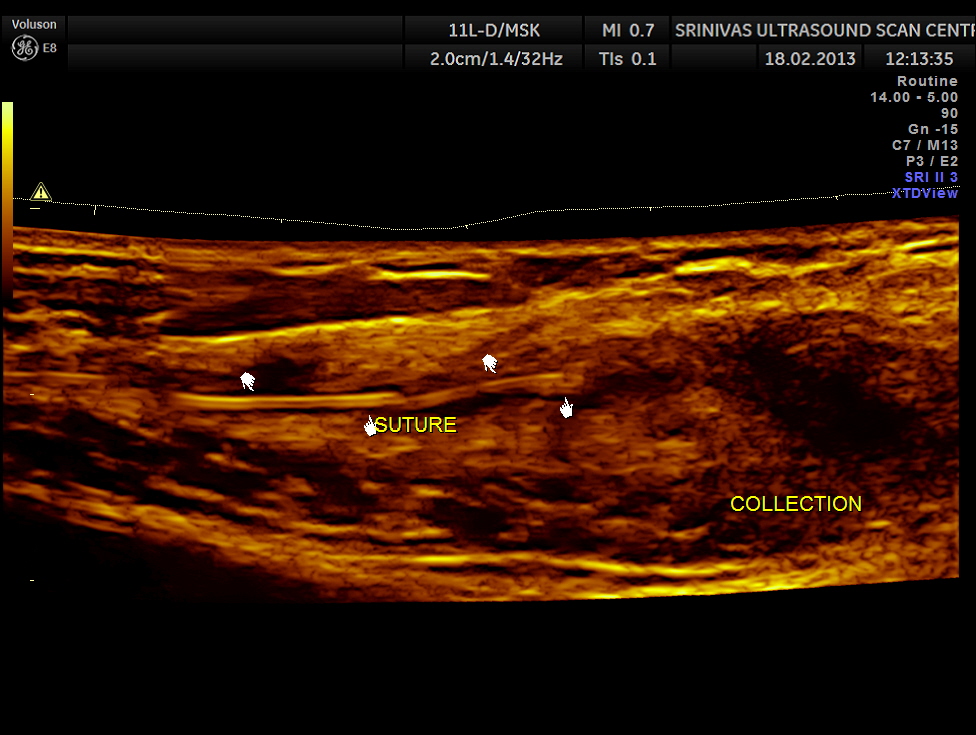The height and width of the screenshot is (735, 976).
Task: Click the MI 0.7 indicator
Action: pos(628,30)
